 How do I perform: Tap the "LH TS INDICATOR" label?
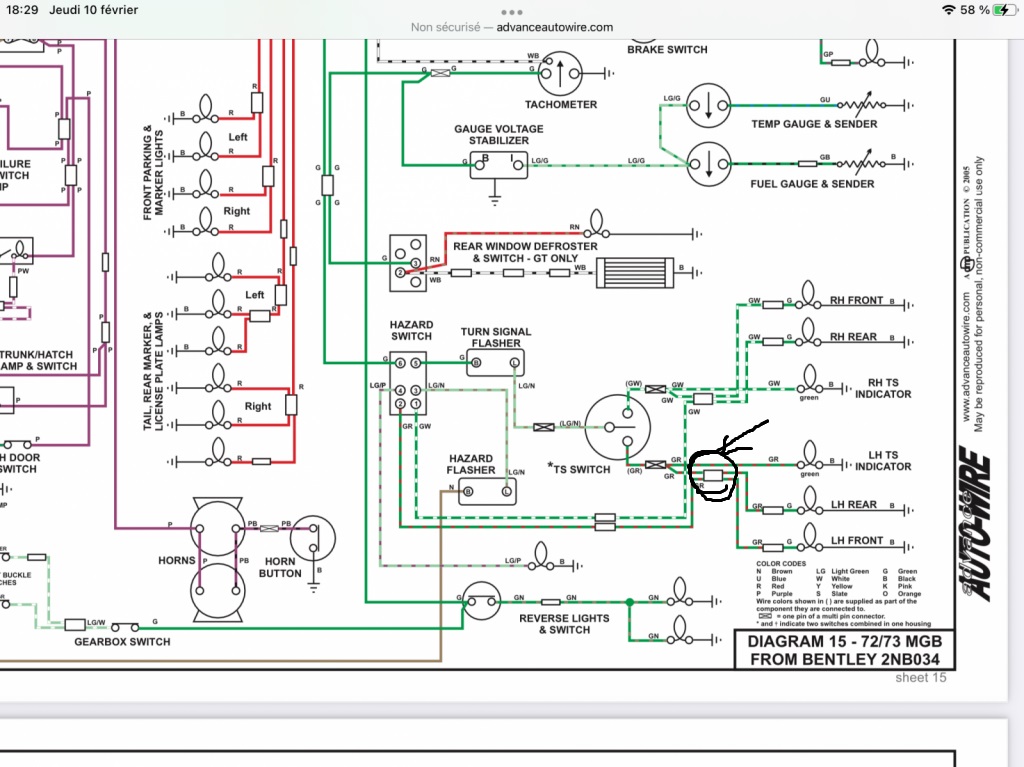[x=883, y=461]
